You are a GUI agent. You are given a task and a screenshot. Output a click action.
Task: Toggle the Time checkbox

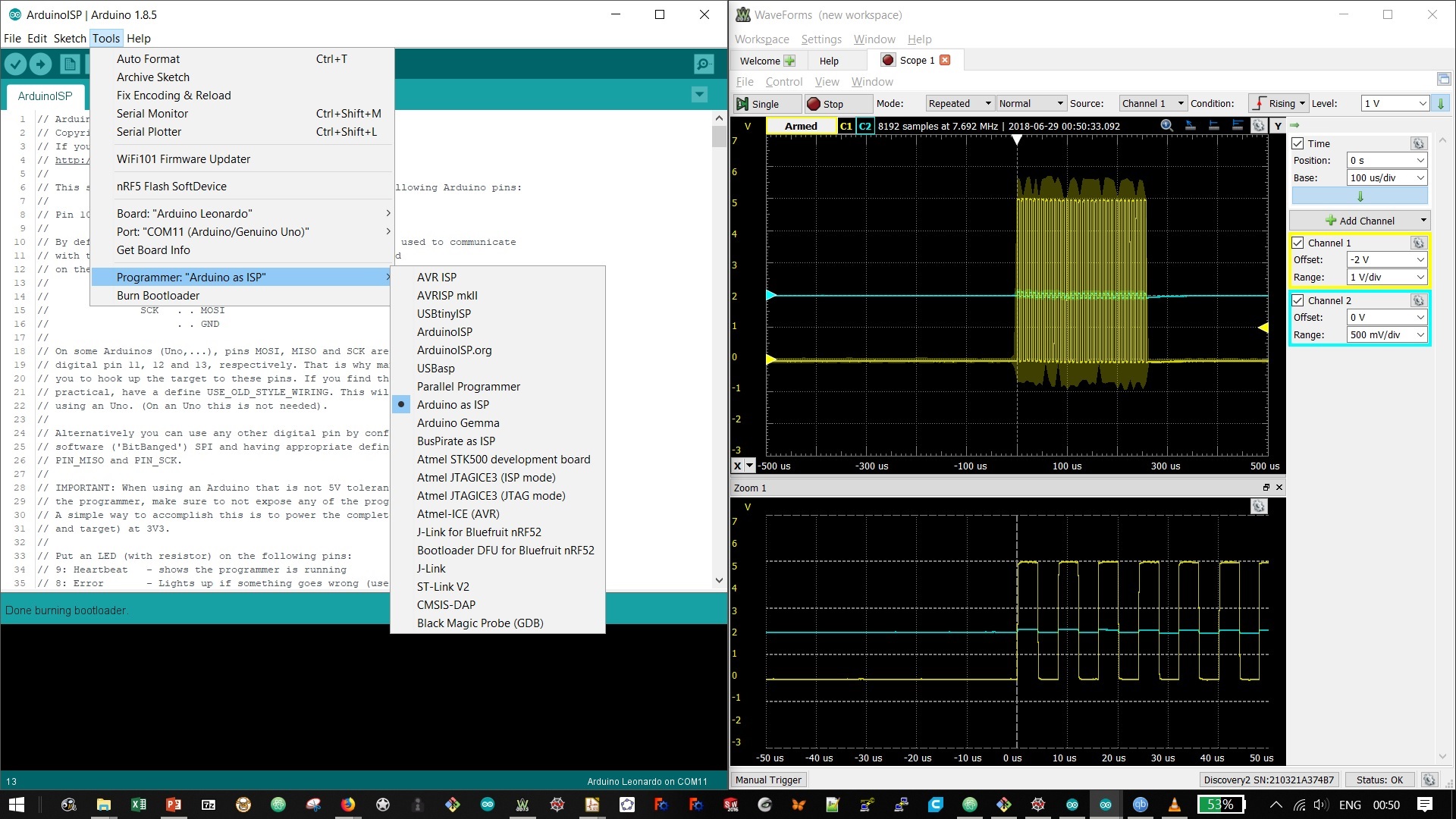click(x=1298, y=143)
